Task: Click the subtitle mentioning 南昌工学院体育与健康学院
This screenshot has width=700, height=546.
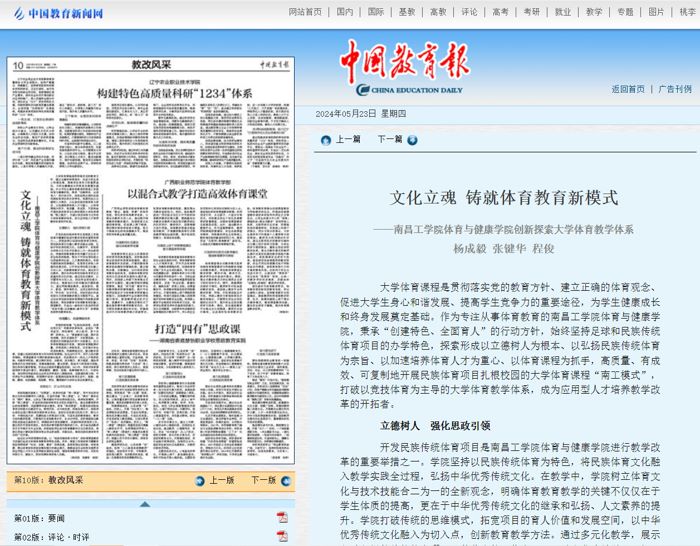Action: (x=504, y=229)
